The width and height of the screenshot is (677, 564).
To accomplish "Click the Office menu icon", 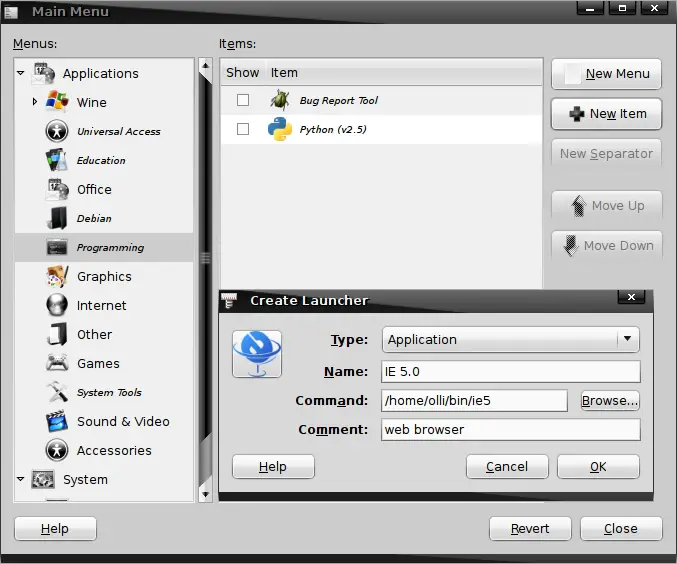I will coord(57,189).
